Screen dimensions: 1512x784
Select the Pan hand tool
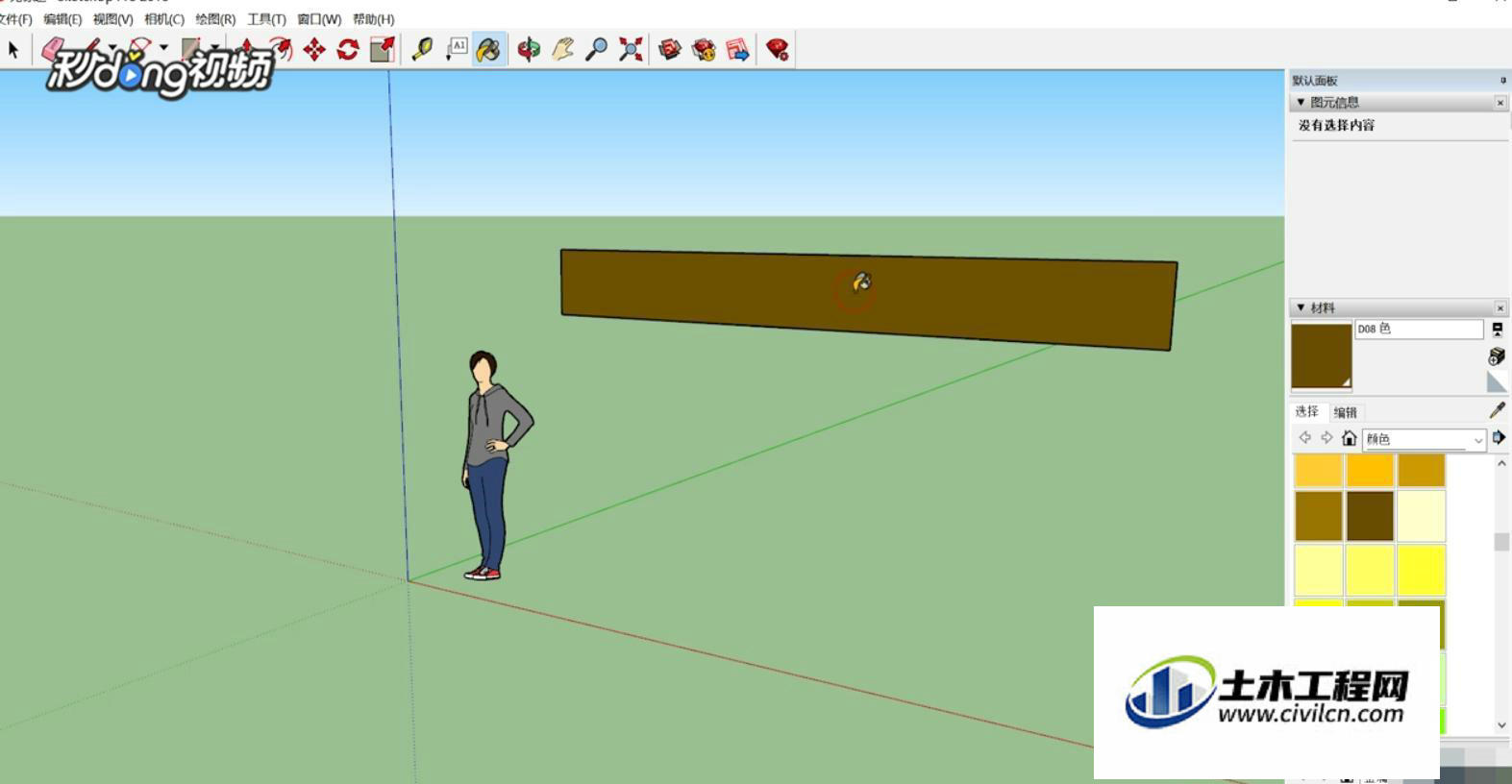pos(562,50)
